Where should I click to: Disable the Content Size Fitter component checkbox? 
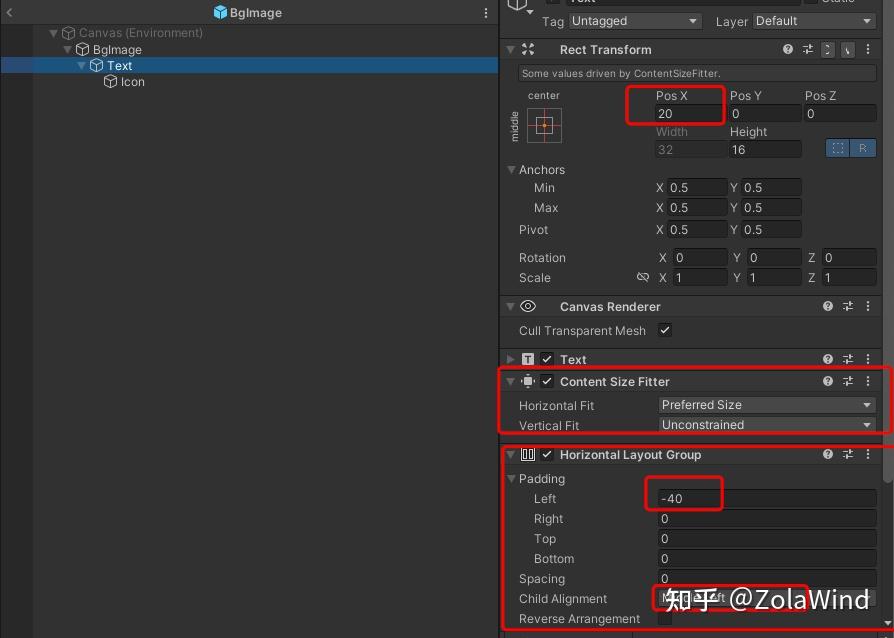(547, 381)
